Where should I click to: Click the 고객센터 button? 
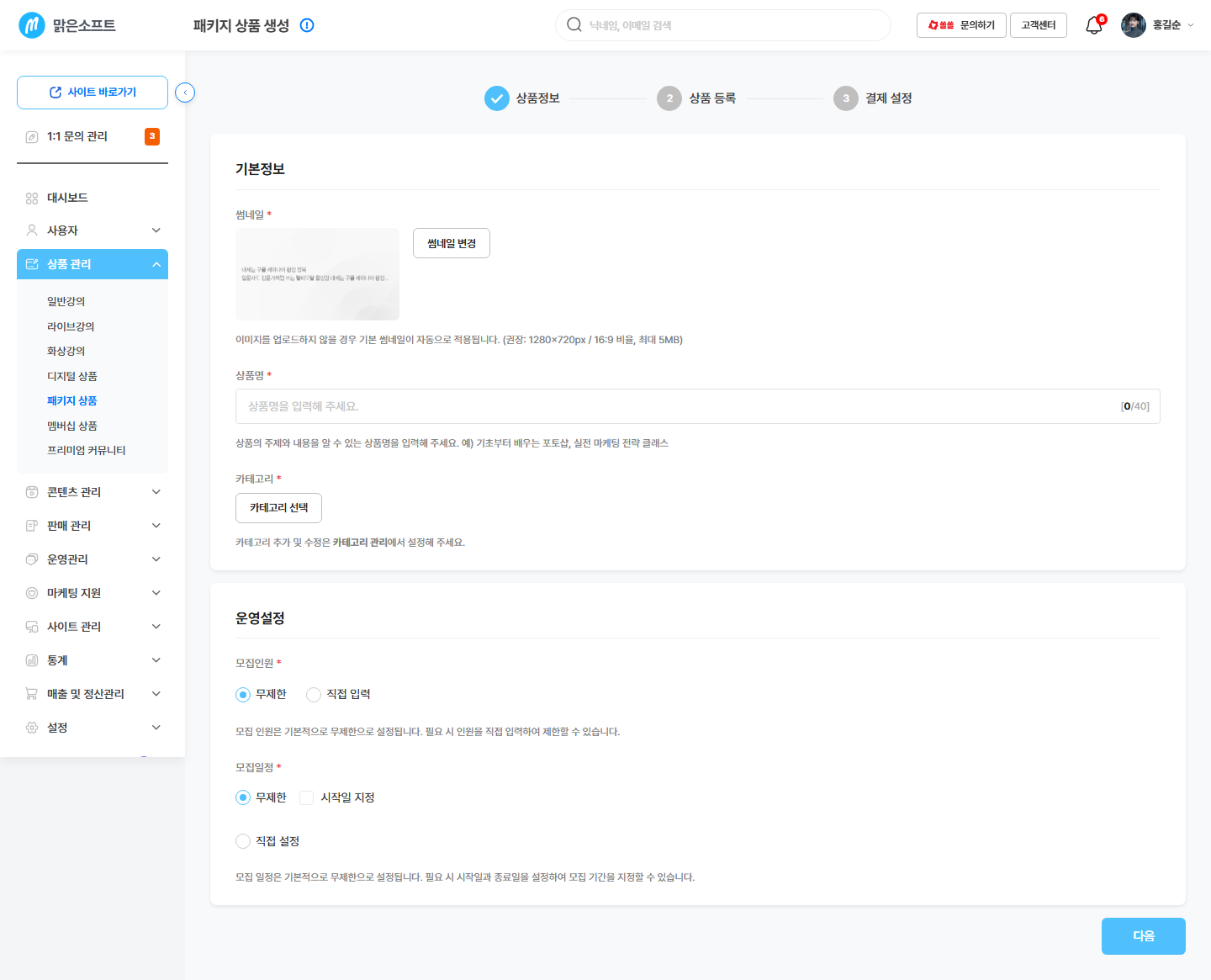pyautogui.click(x=1039, y=25)
